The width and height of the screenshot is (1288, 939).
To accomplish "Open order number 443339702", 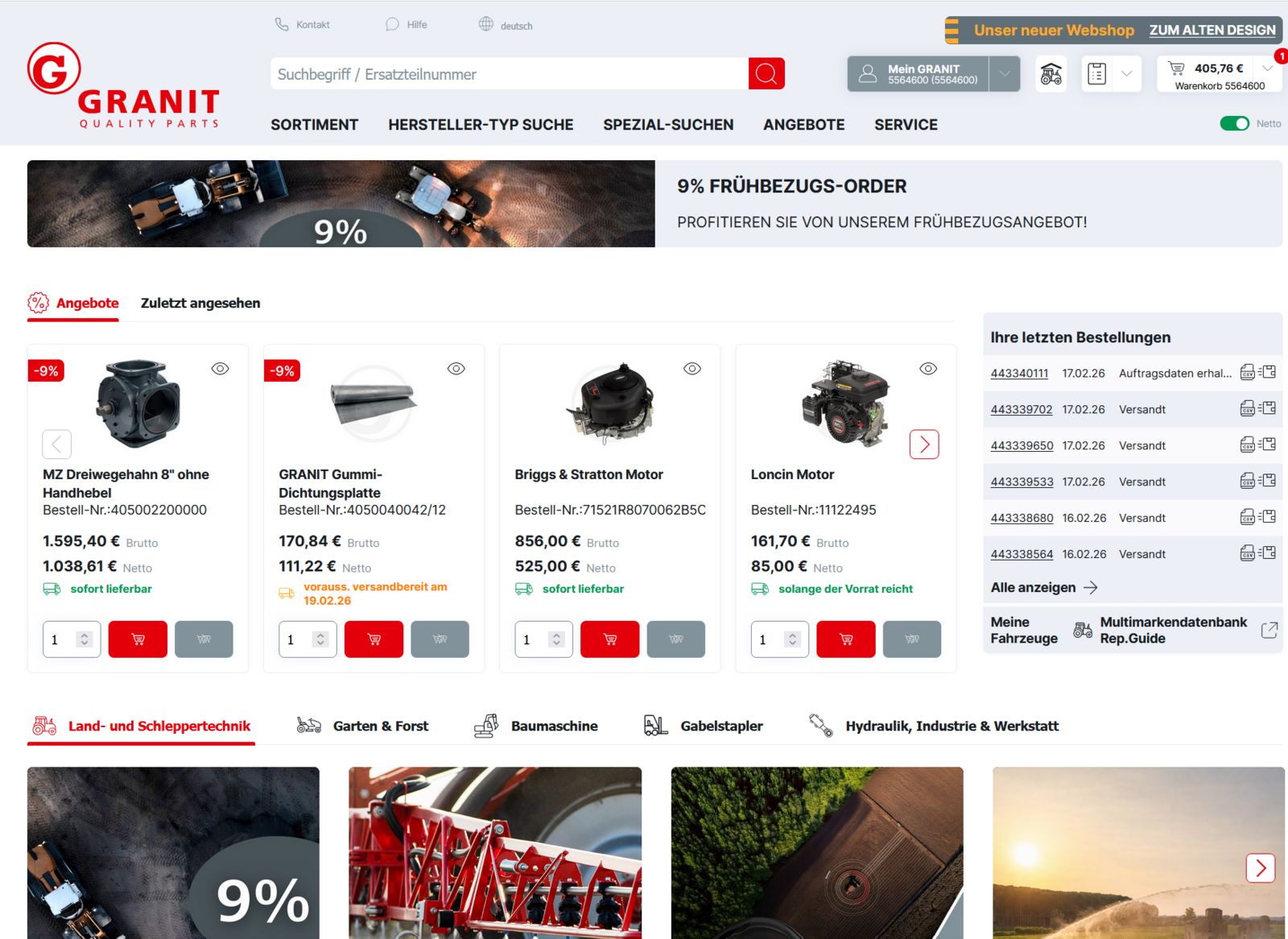I will (1021, 410).
